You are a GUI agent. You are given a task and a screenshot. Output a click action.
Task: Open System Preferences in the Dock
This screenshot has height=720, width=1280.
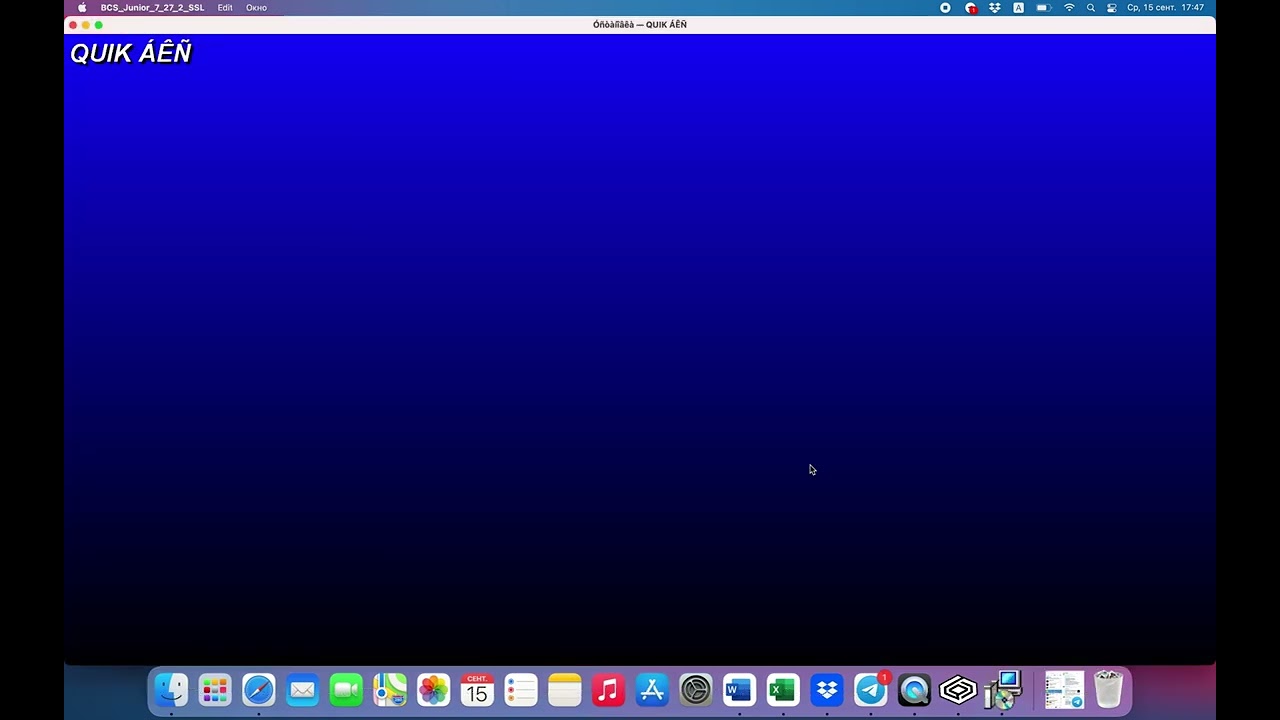[x=696, y=690]
